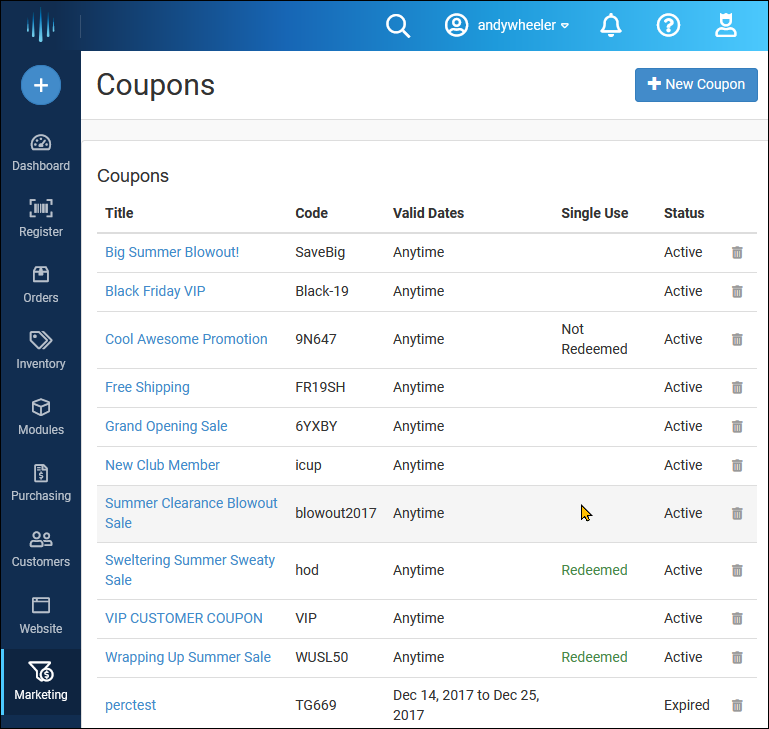
Task: Go to Dashboard in sidebar
Action: (41, 153)
